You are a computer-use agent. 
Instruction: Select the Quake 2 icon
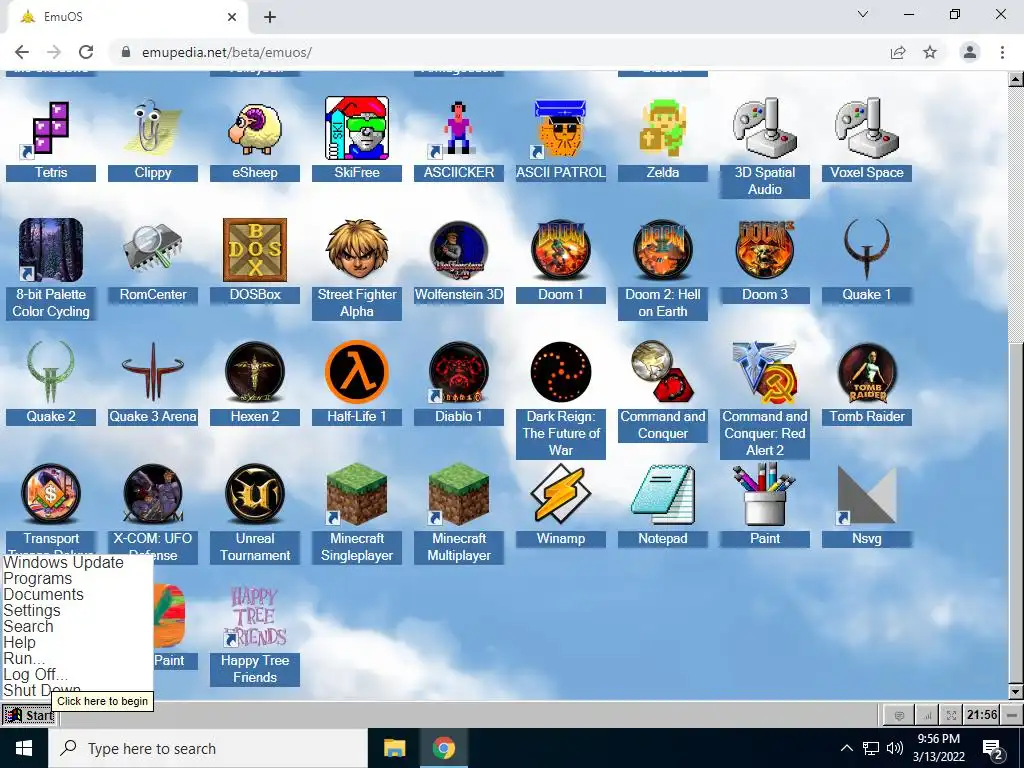51,372
